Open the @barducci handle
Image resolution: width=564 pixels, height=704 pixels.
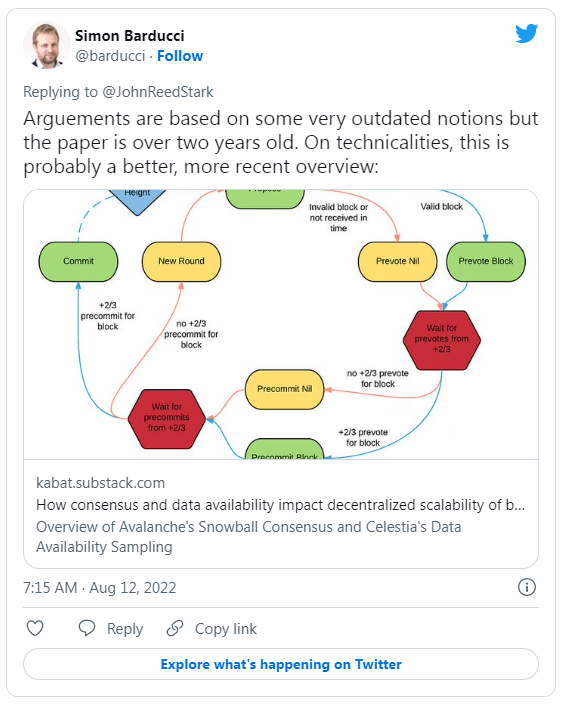point(110,56)
